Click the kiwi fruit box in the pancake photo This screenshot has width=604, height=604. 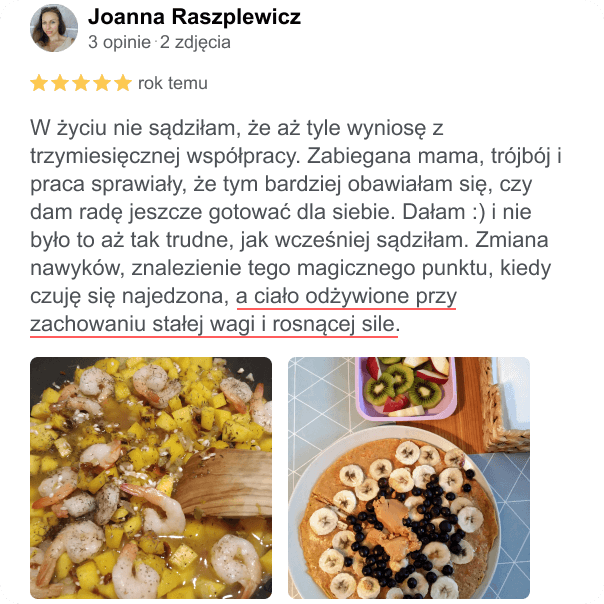pyautogui.click(x=406, y=388)
